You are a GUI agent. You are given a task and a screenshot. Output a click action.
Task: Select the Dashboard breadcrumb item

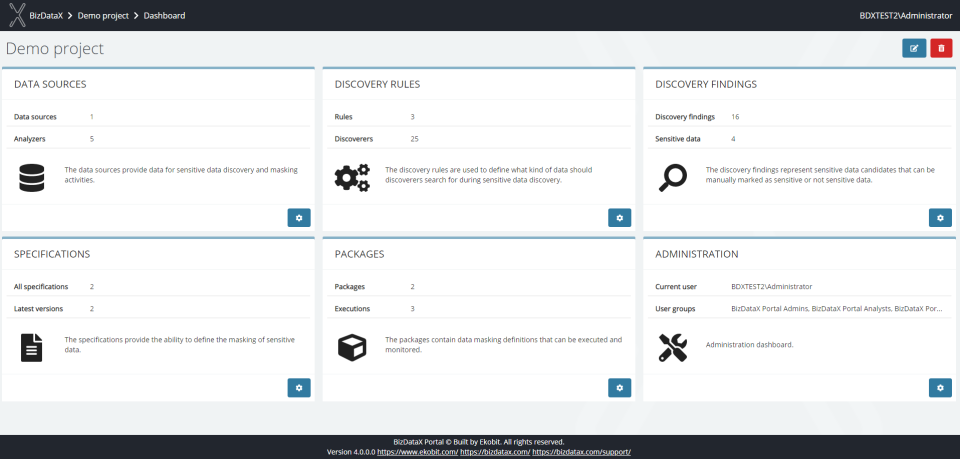click(x=164, y=15)
